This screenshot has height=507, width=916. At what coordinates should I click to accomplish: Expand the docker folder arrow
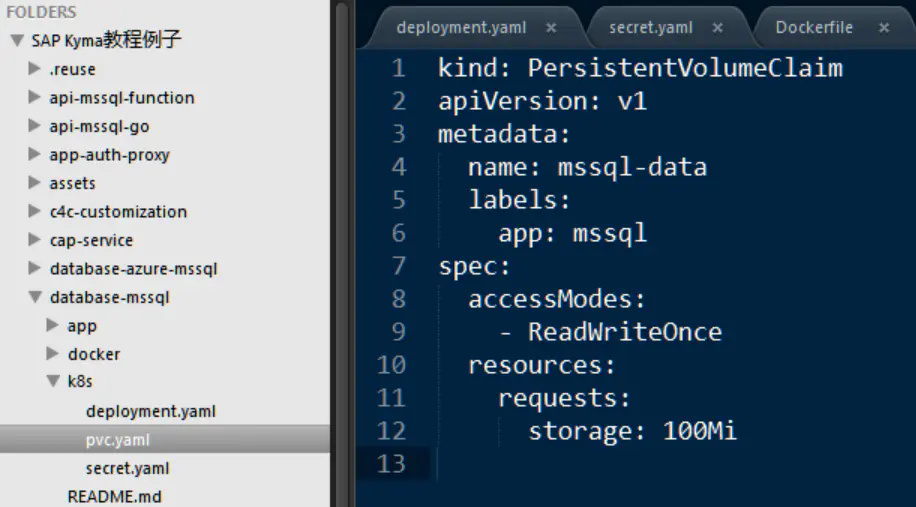pyautogui.click(x=53, y=353)
